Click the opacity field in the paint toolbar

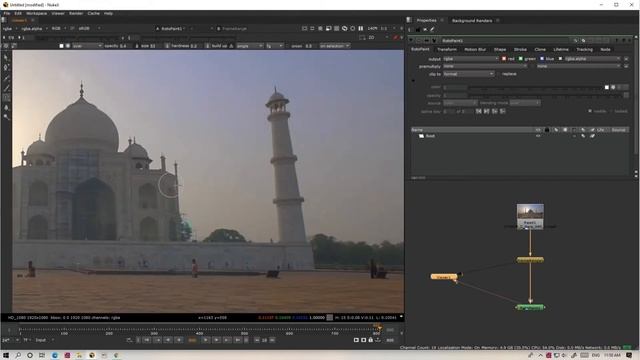point(123,46)
